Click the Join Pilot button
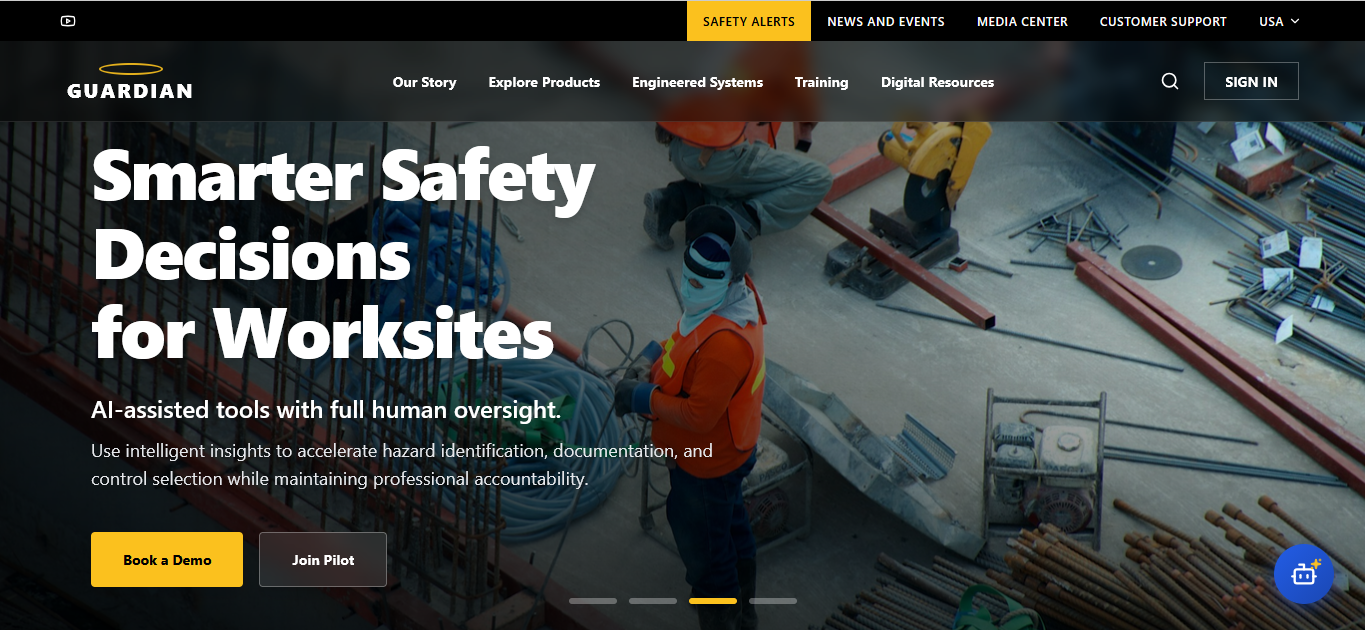This screenshot has width=1365, height=630. tap(323, 560)
